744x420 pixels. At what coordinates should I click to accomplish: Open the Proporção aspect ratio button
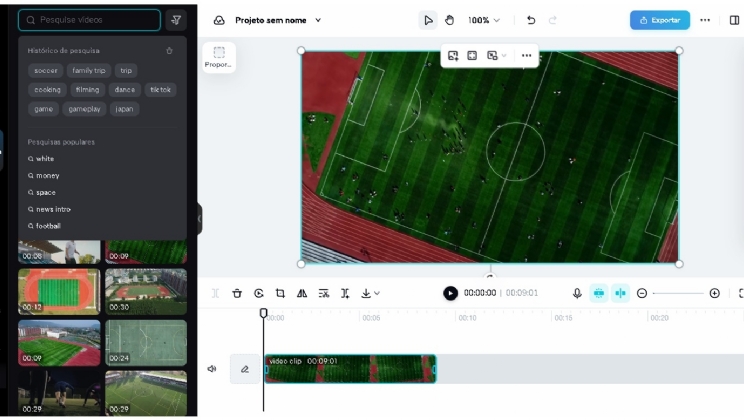(219, 57)
